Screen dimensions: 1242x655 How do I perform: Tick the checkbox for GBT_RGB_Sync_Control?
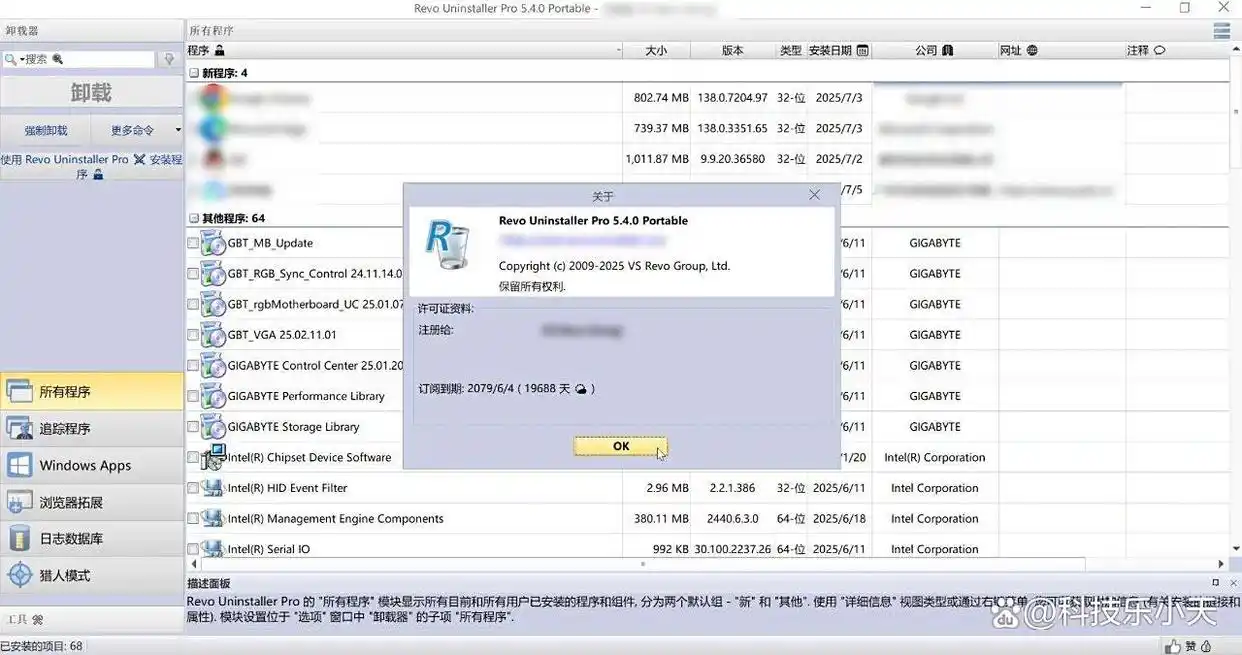click(x=193, y=274)
